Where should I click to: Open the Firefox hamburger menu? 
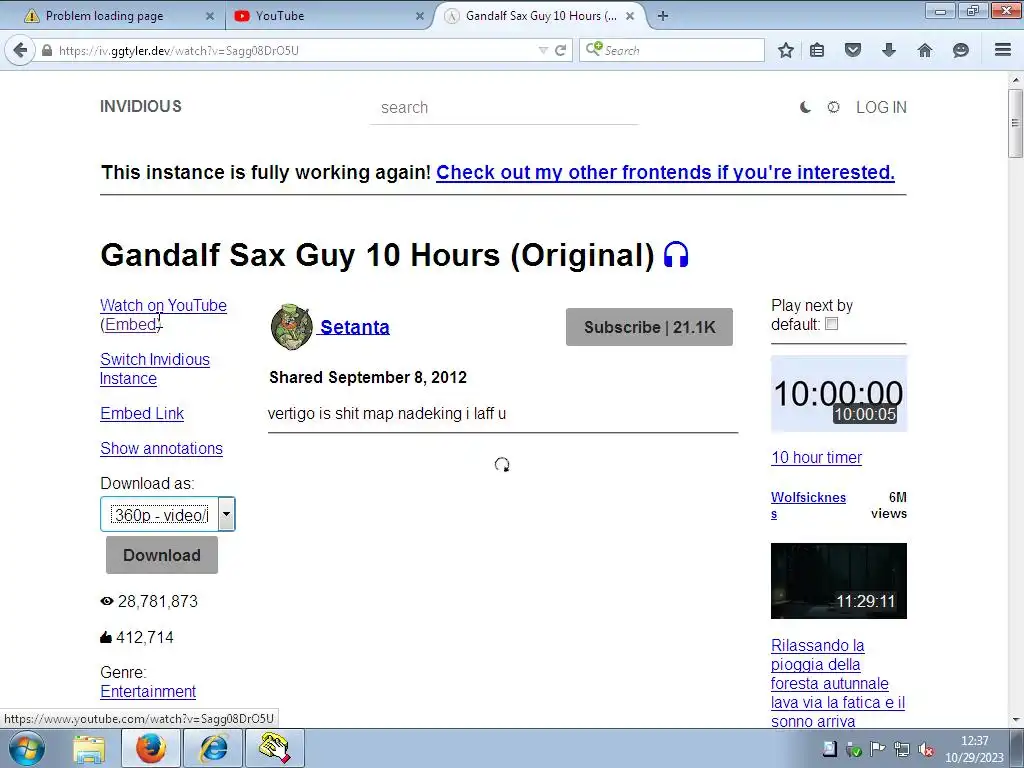coord(1003,50)
